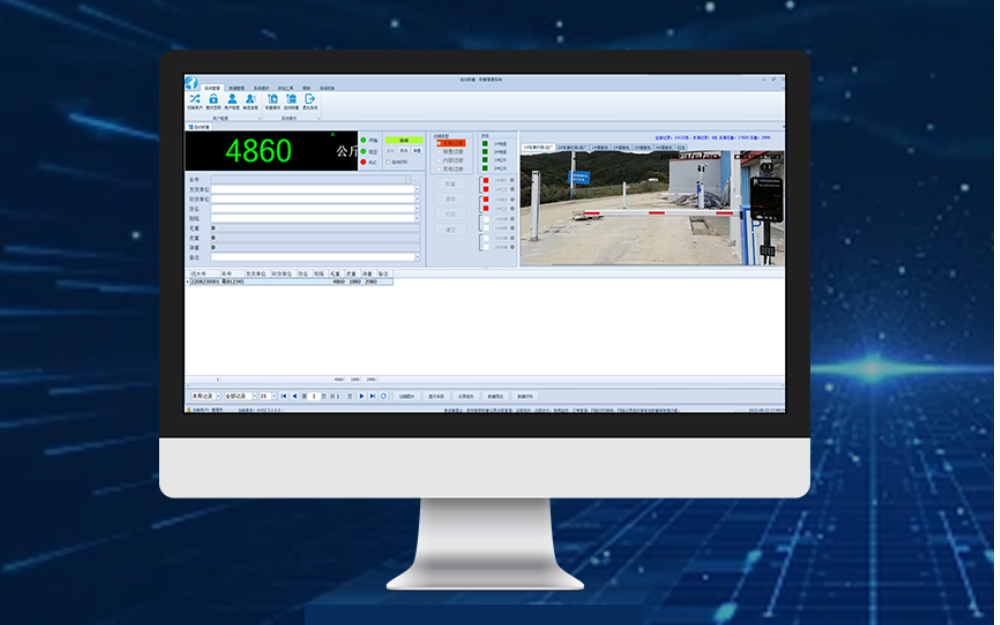Click the 称重 weigh button in middle panel
This screenshot has height=625, width=1000.
coord(450,184)
